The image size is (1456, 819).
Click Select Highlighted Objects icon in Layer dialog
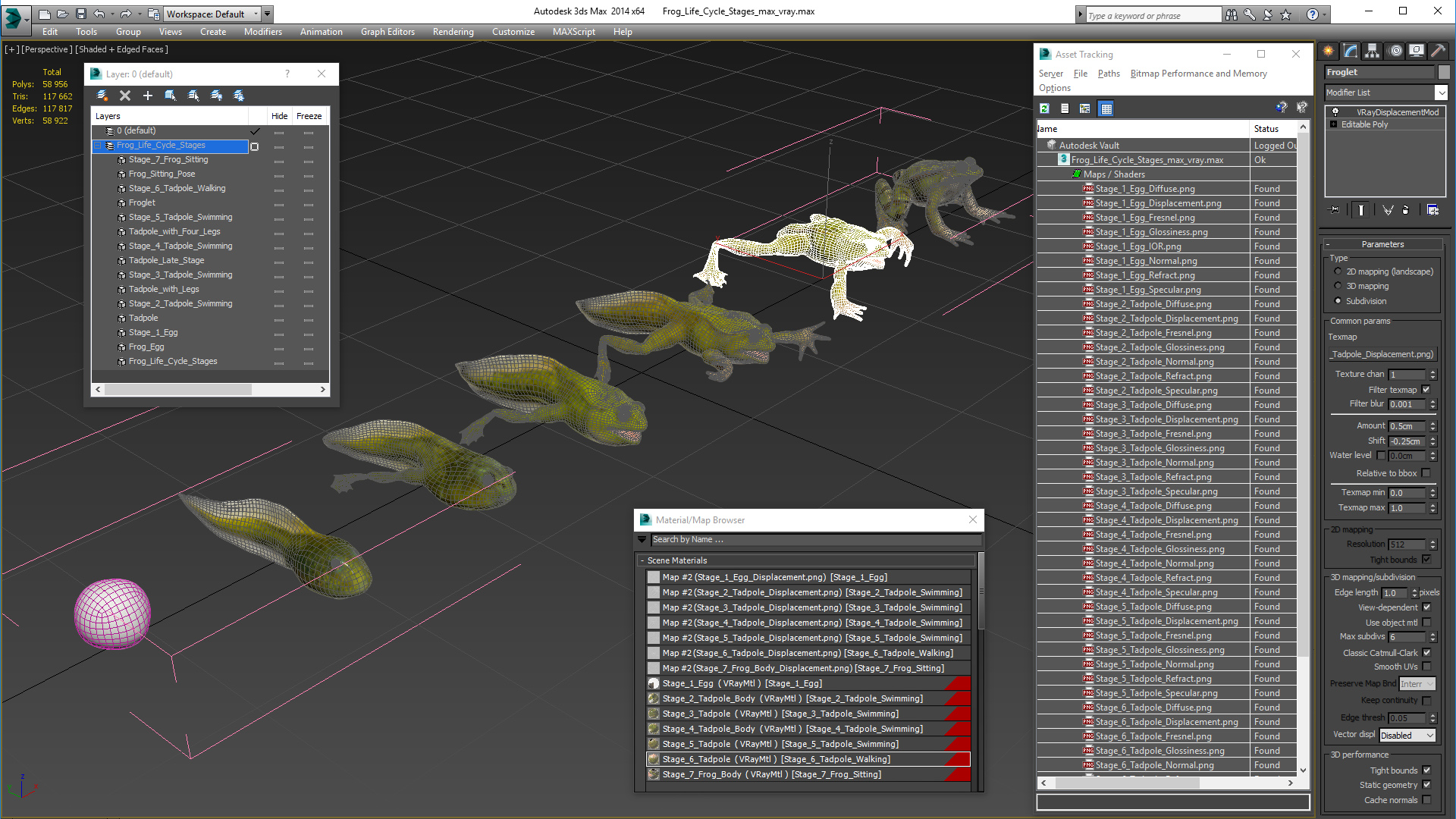tap(171, 96)
